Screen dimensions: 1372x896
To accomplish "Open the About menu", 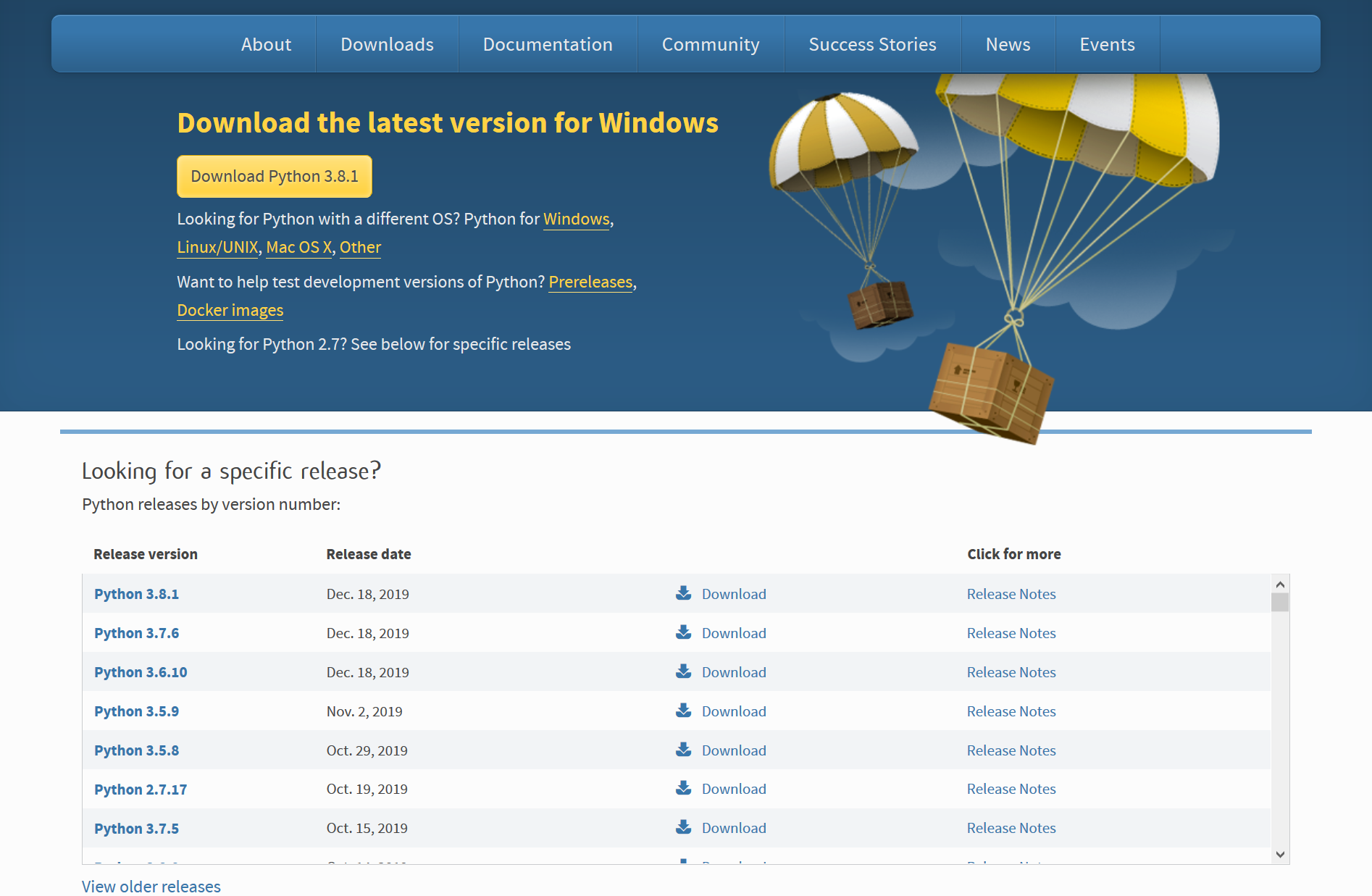I will tap(266, 44).
